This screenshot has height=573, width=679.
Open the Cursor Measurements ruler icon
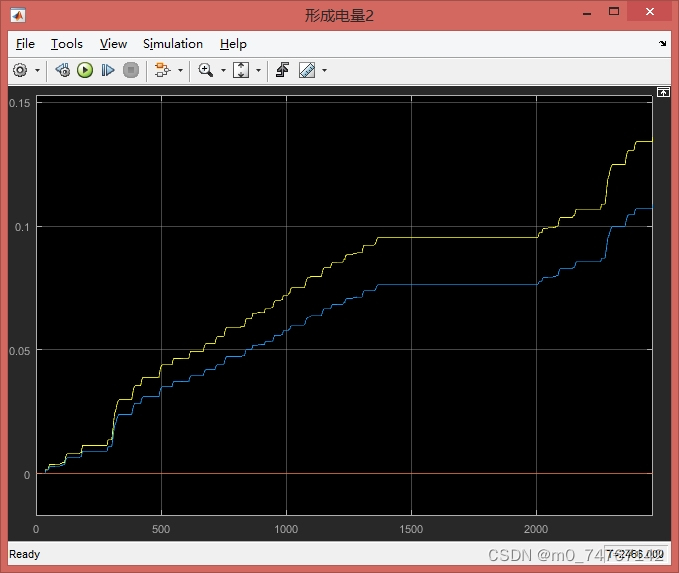[x=307, y=70]
